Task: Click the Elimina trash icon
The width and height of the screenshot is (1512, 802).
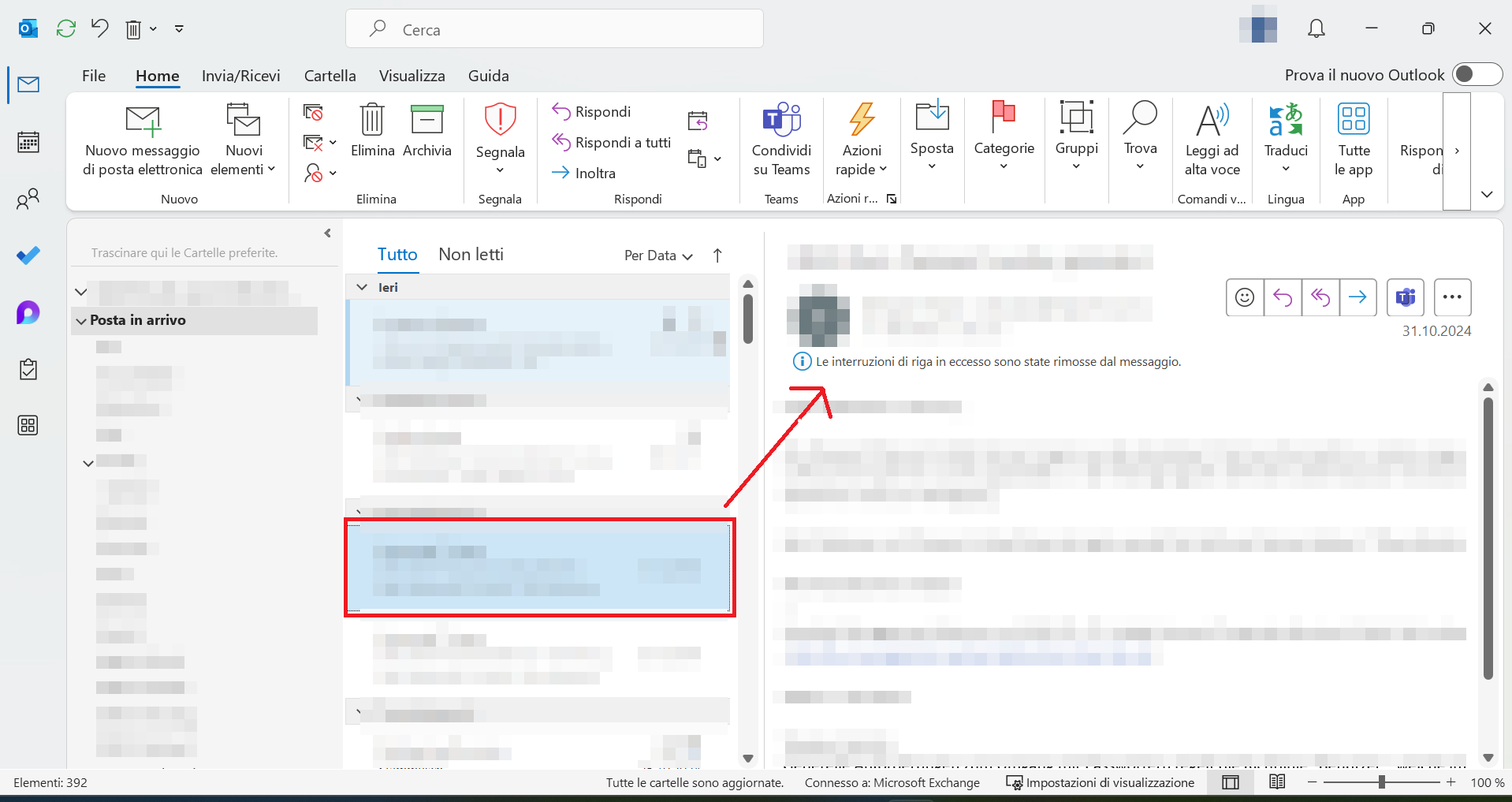Action: pos(372,121)
